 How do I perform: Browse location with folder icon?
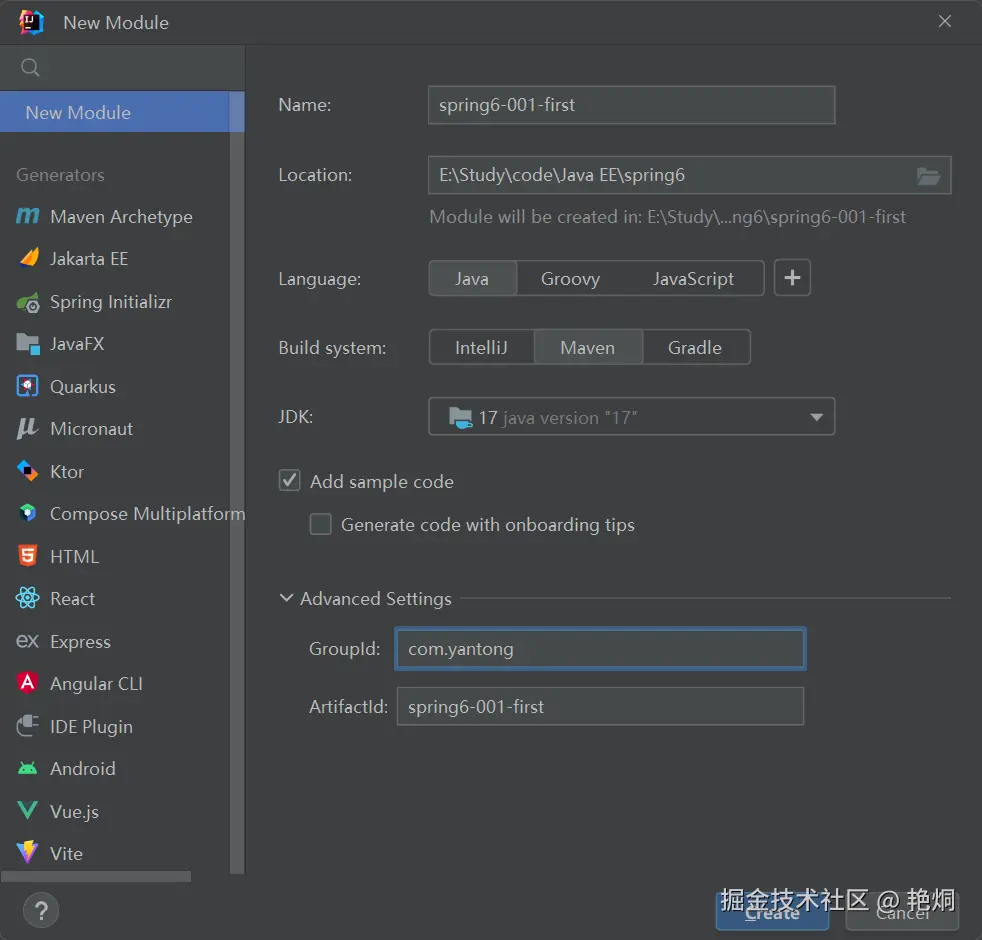(x=928, y=175)
